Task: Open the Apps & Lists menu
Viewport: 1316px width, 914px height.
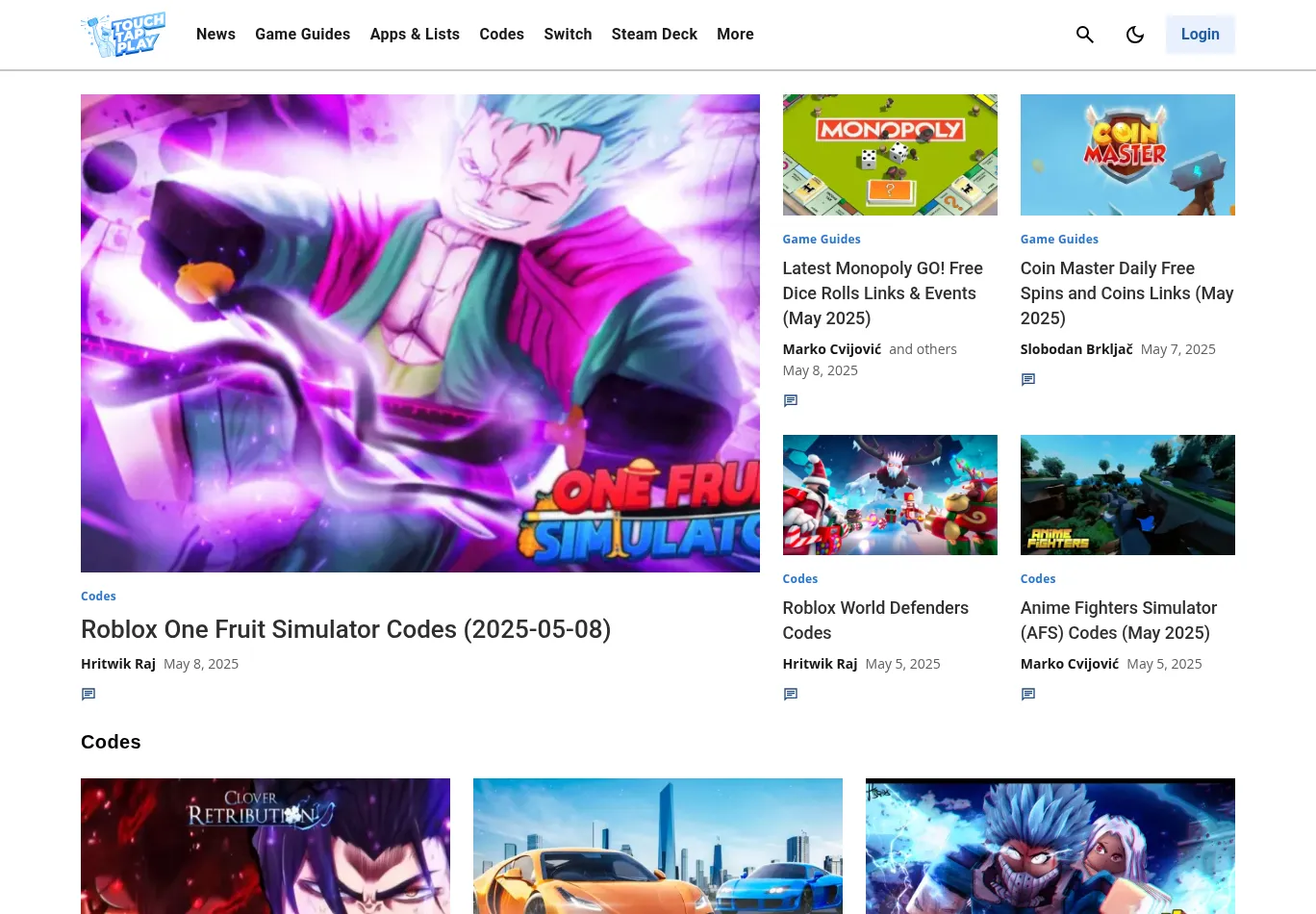Action: (415, 35)
